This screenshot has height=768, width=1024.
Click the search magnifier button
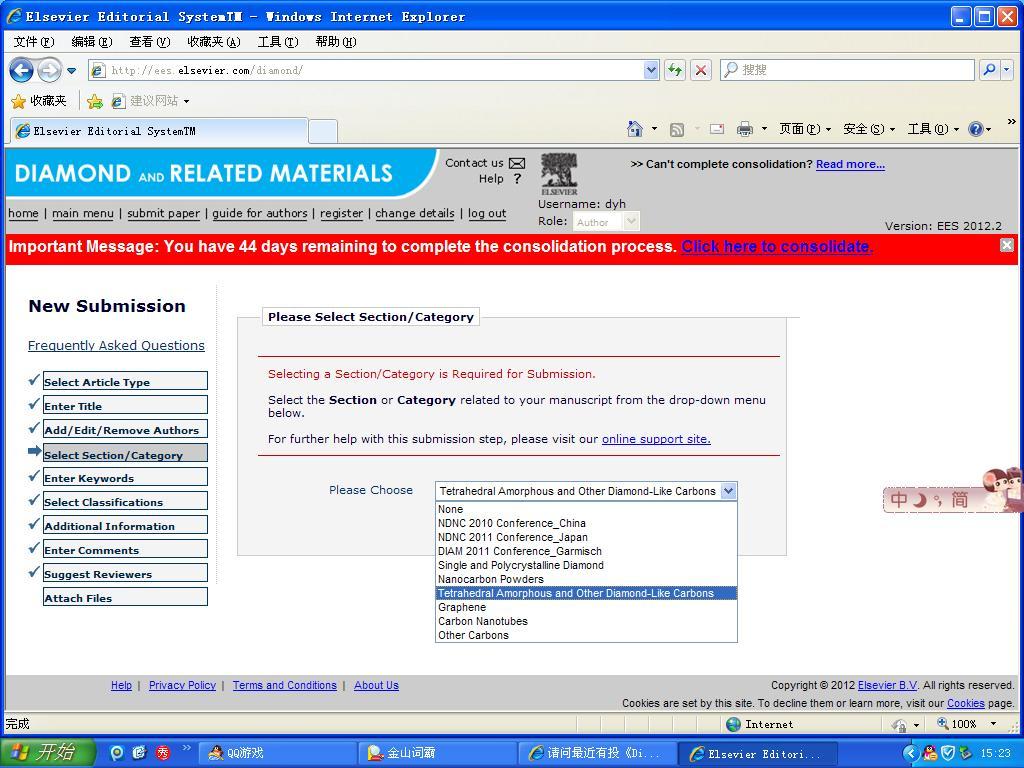(x=989, y=69)
